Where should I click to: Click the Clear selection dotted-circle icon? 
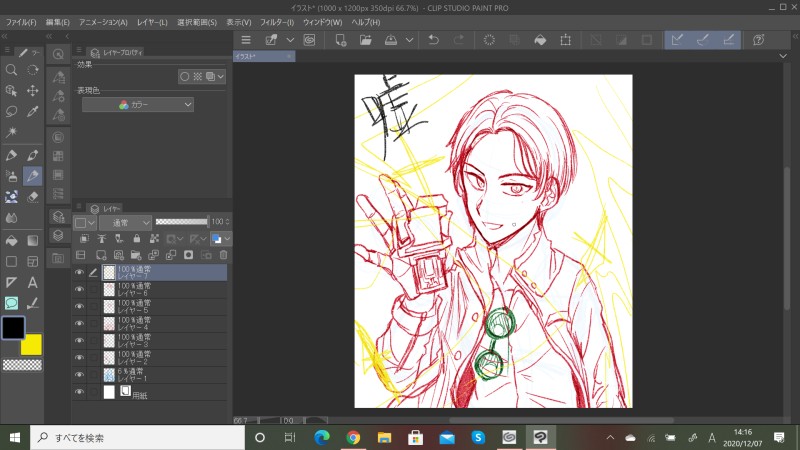point(489,40)
